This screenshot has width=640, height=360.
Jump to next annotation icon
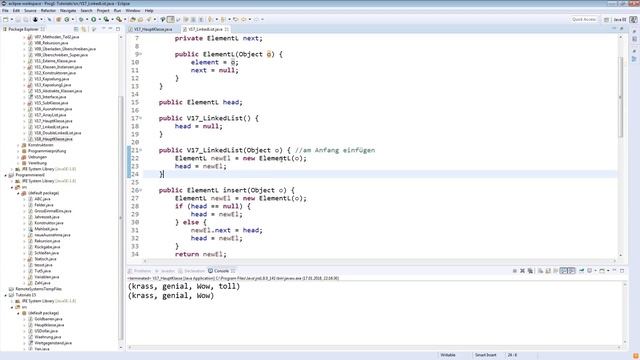[x=210, y=19]
